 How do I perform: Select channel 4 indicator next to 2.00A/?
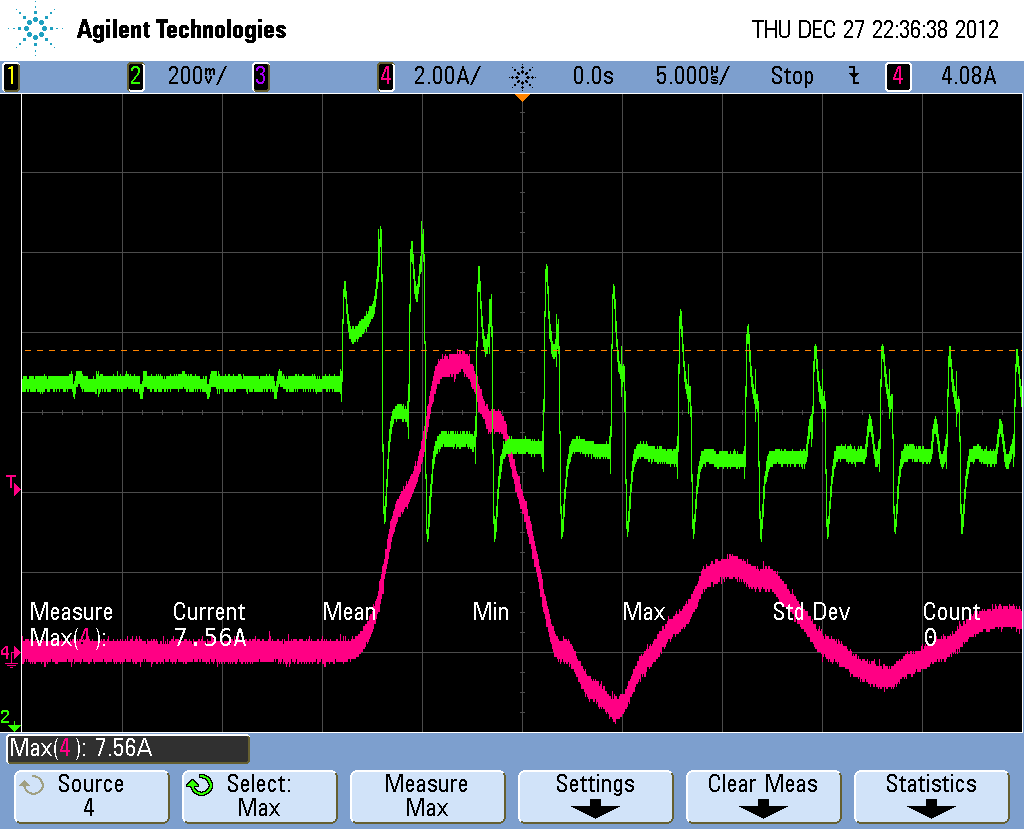386,76
